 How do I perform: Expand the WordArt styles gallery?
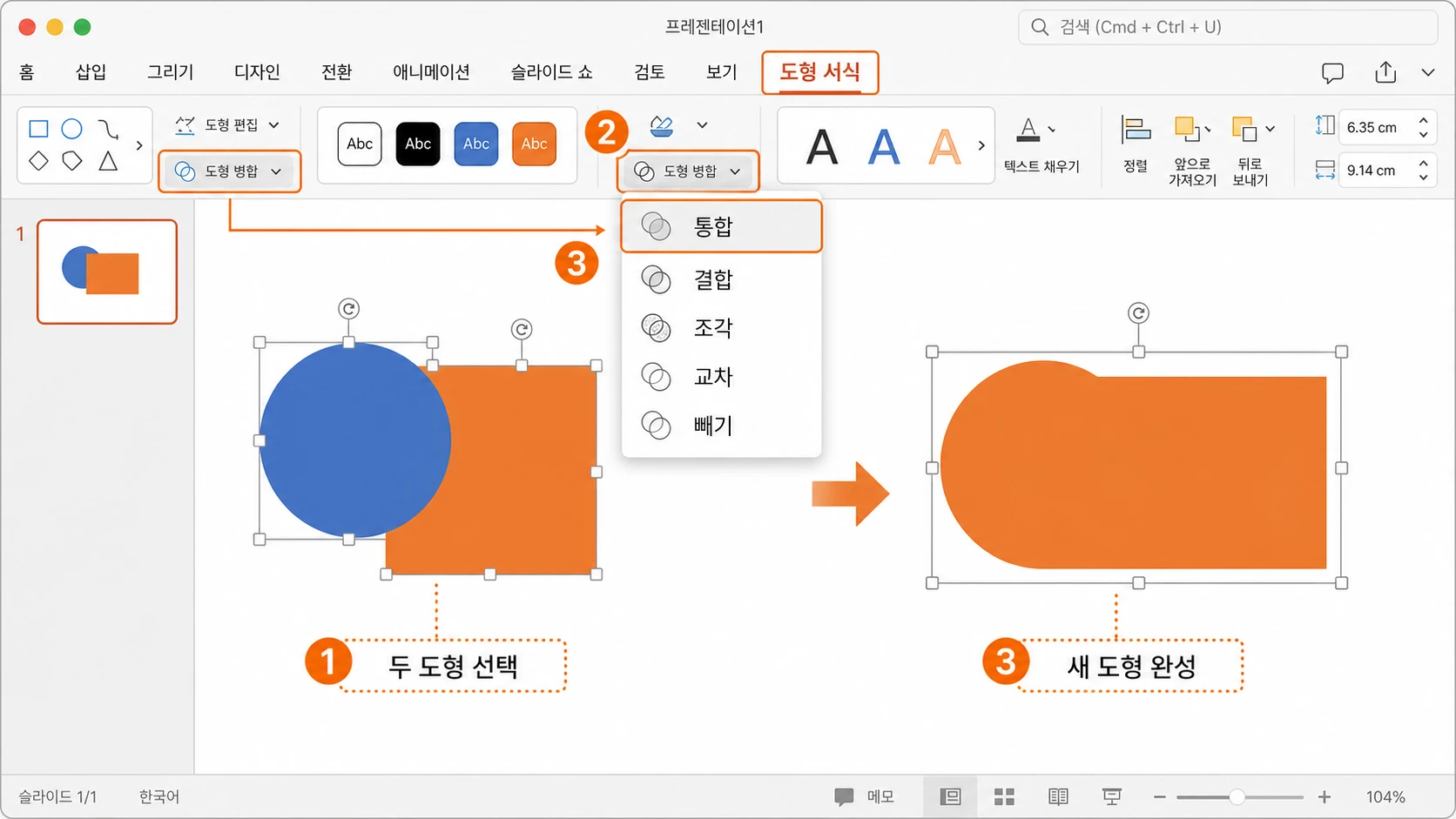[981, 145]
